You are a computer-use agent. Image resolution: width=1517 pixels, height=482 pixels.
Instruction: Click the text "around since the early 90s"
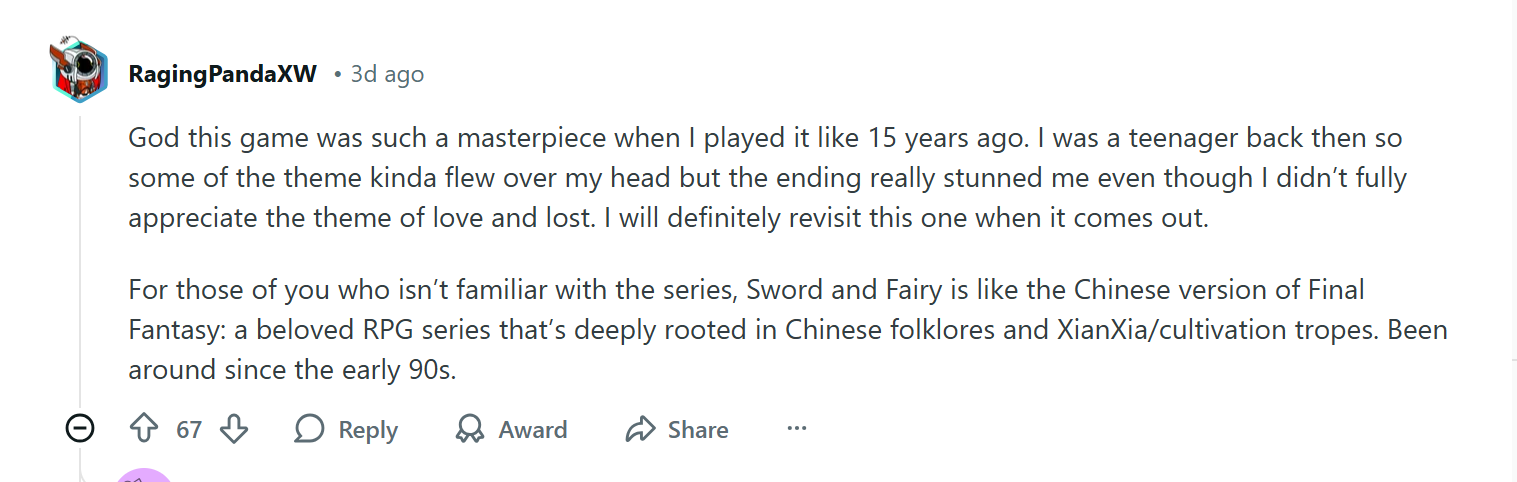pyautogui.click(x=292, y=370)
